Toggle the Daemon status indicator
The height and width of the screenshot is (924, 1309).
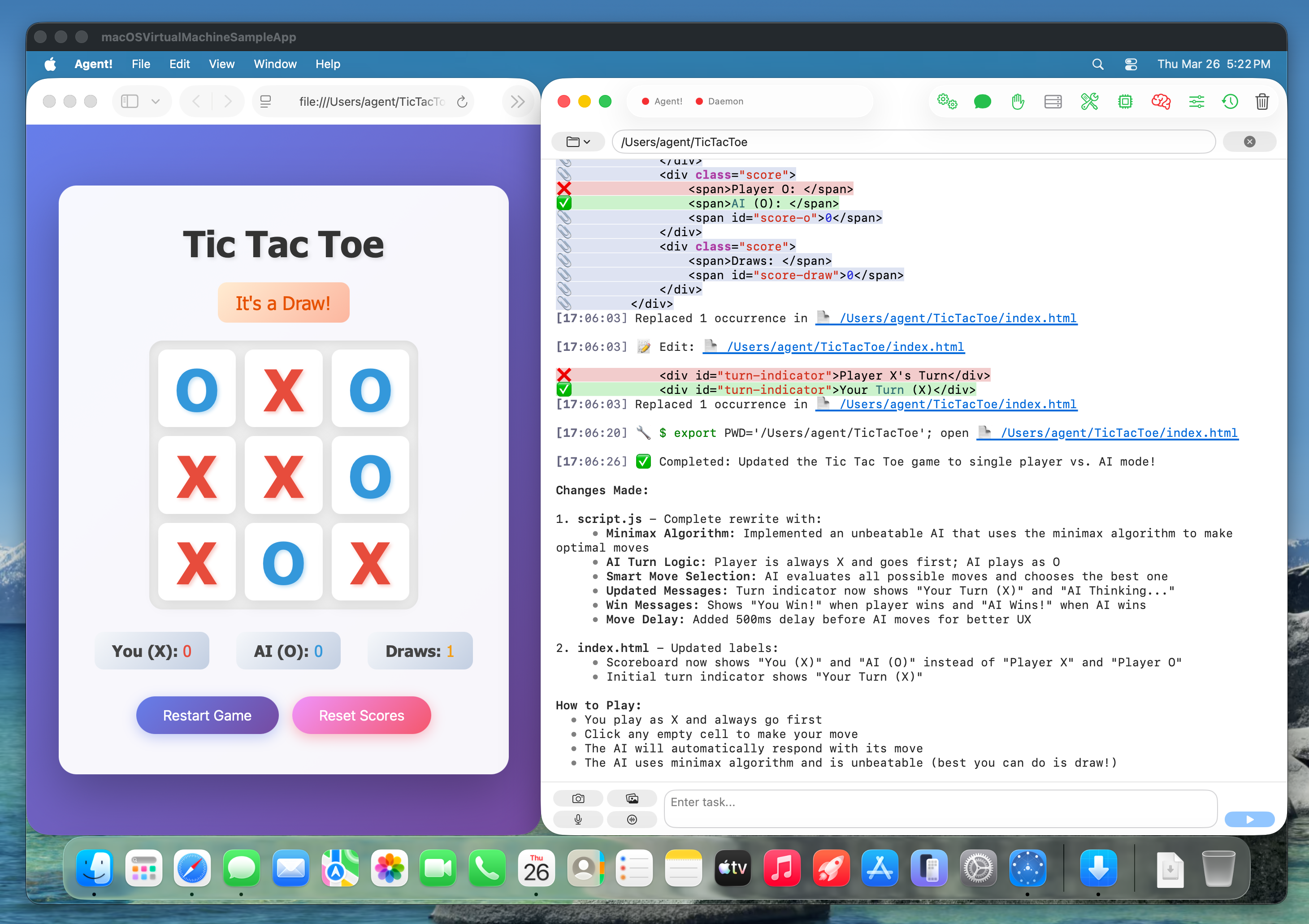[x=719, y=101]
